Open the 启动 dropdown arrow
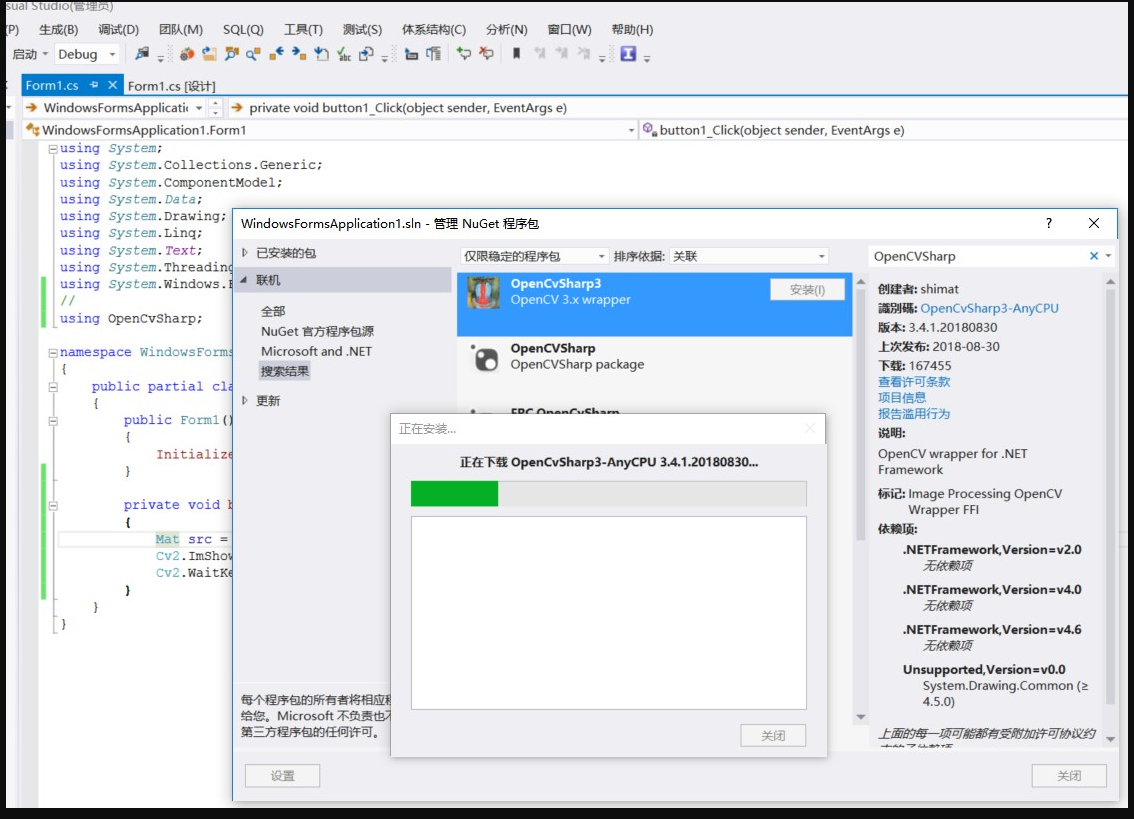Viewport: 1134px width, 819px height. (45, 54)
